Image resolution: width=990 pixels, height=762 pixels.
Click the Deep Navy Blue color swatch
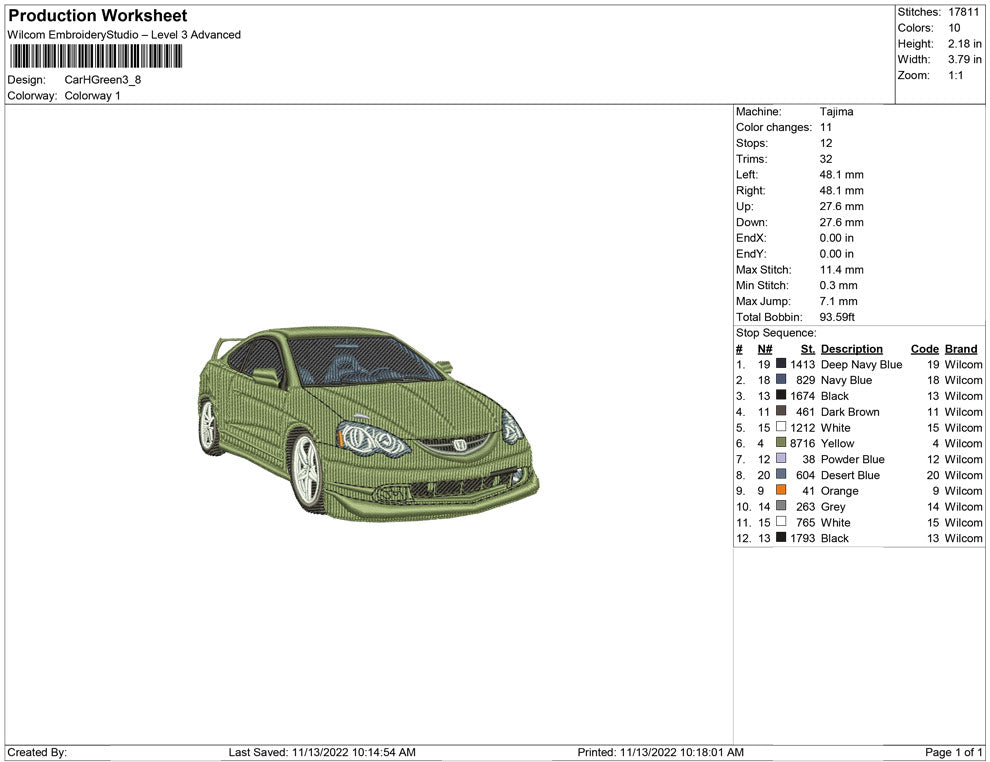(x=781, y=365)
